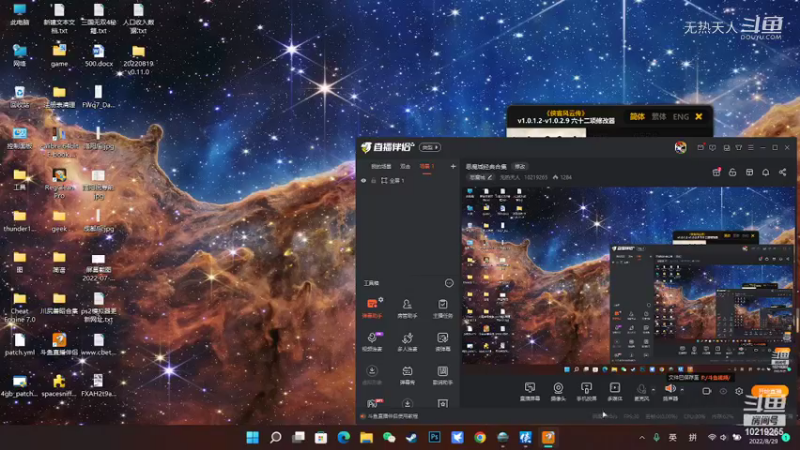Click the unlock padlock icon above the preview
Screen dimensions: 800x450
(733, 172)
